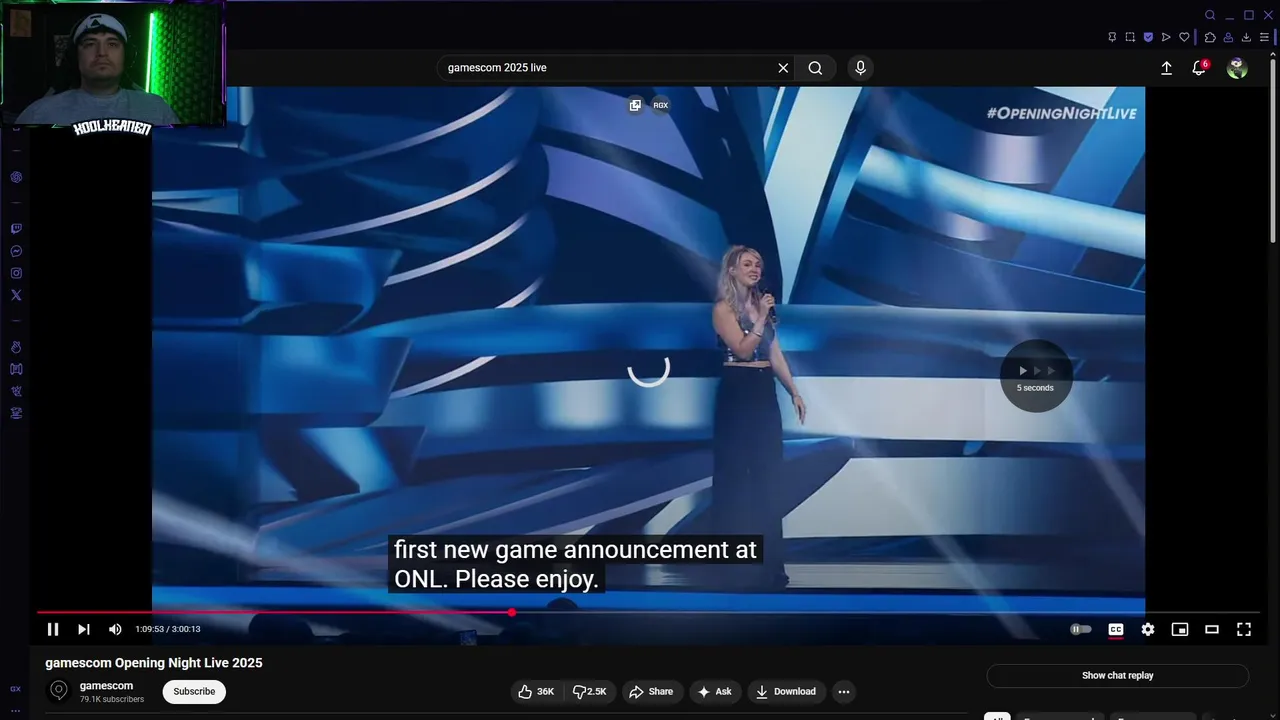Open the sidebar icon below the hand
This screenshot has width=1280, height=720.
click(16, 369)
